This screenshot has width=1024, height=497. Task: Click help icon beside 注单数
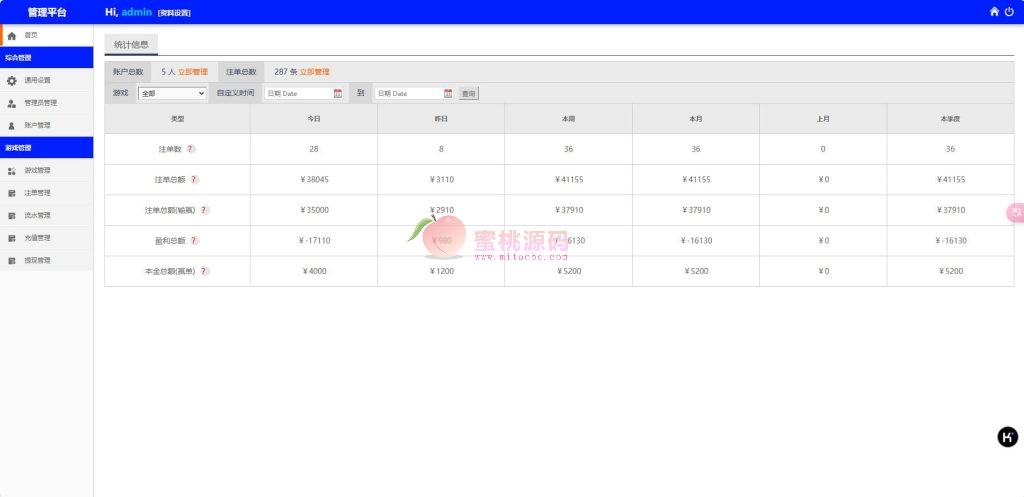coord(191,149)
